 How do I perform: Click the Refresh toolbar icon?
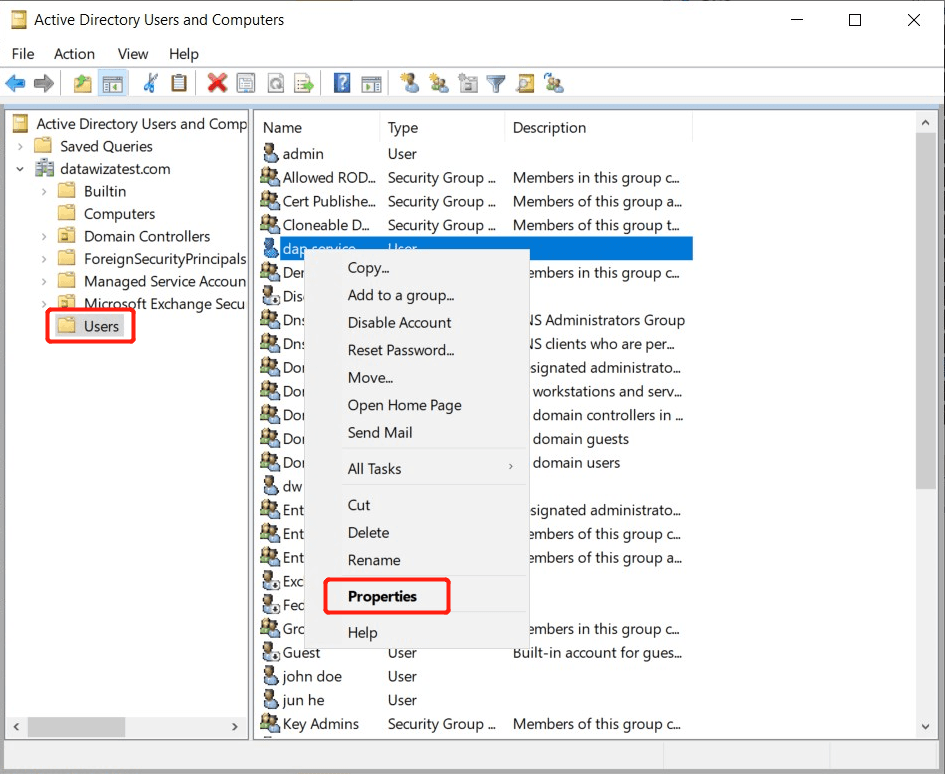point(276,83)
